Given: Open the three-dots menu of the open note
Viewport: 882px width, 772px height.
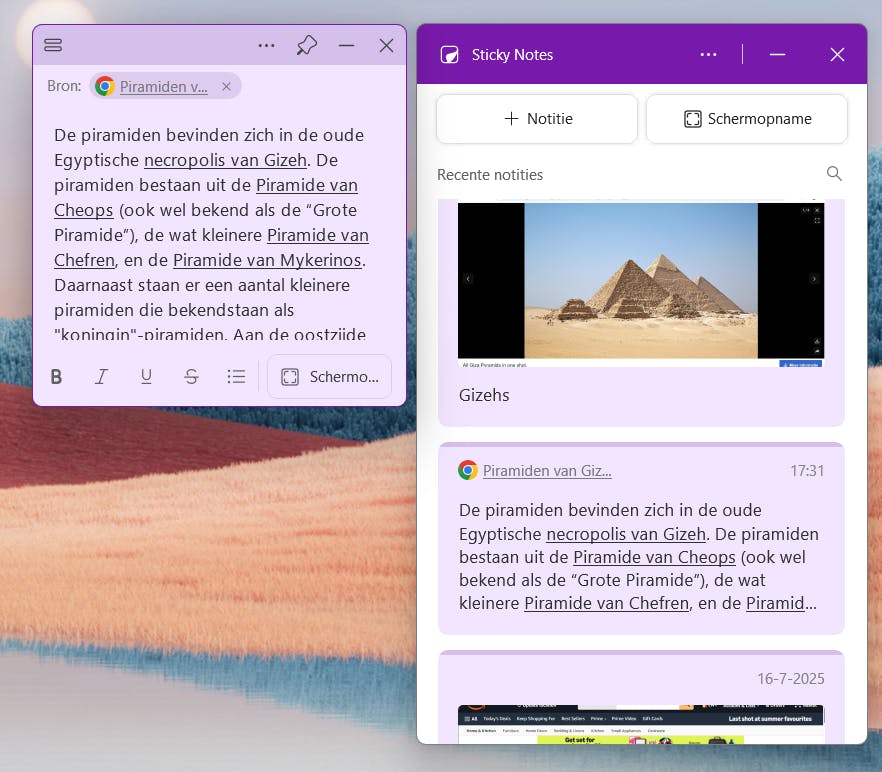Looking at the screenshot, I should 266,45.
